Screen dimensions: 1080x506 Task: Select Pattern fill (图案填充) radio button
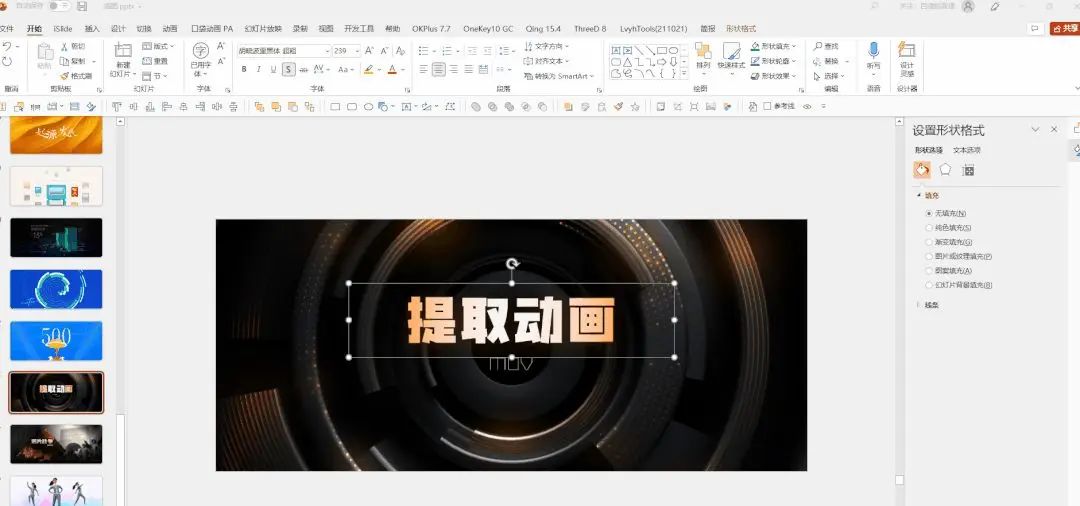pos(928,271)
